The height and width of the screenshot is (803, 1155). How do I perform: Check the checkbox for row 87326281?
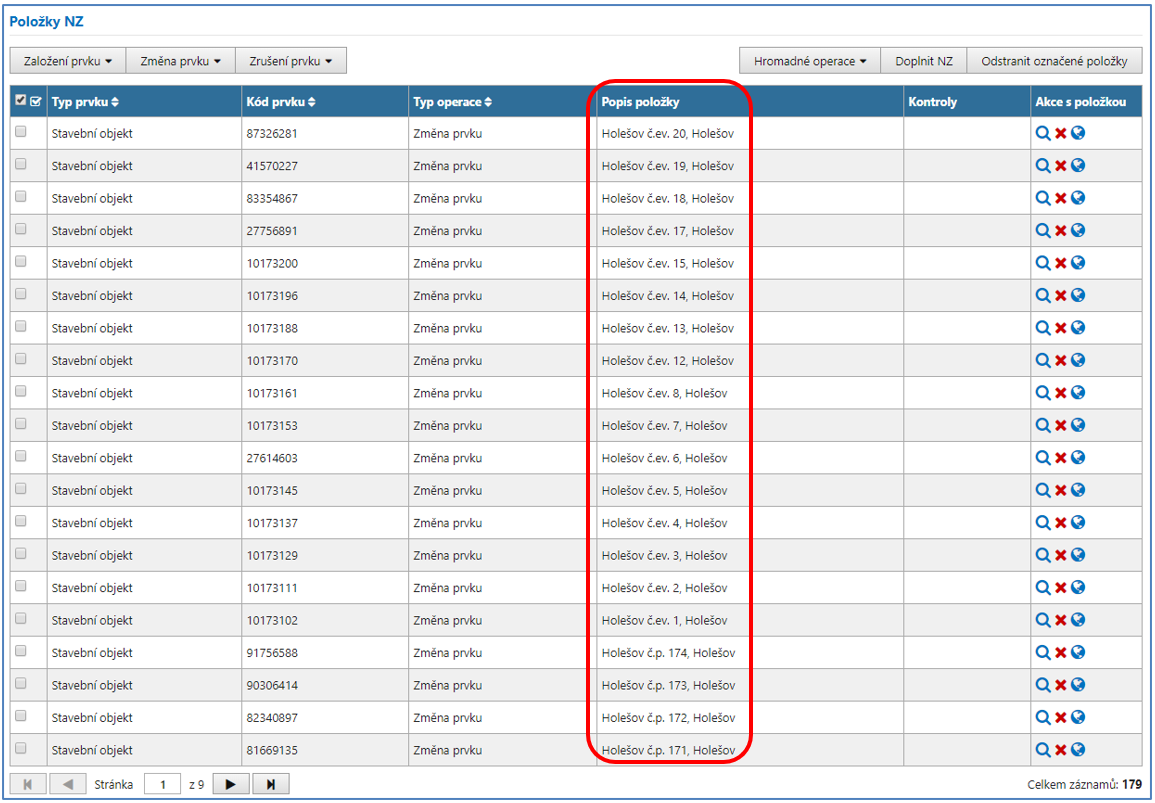point(21,132)
